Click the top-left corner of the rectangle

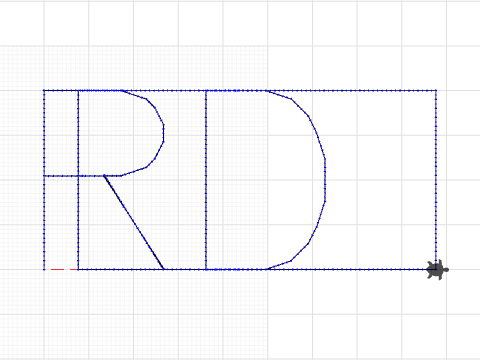(44, 90)
